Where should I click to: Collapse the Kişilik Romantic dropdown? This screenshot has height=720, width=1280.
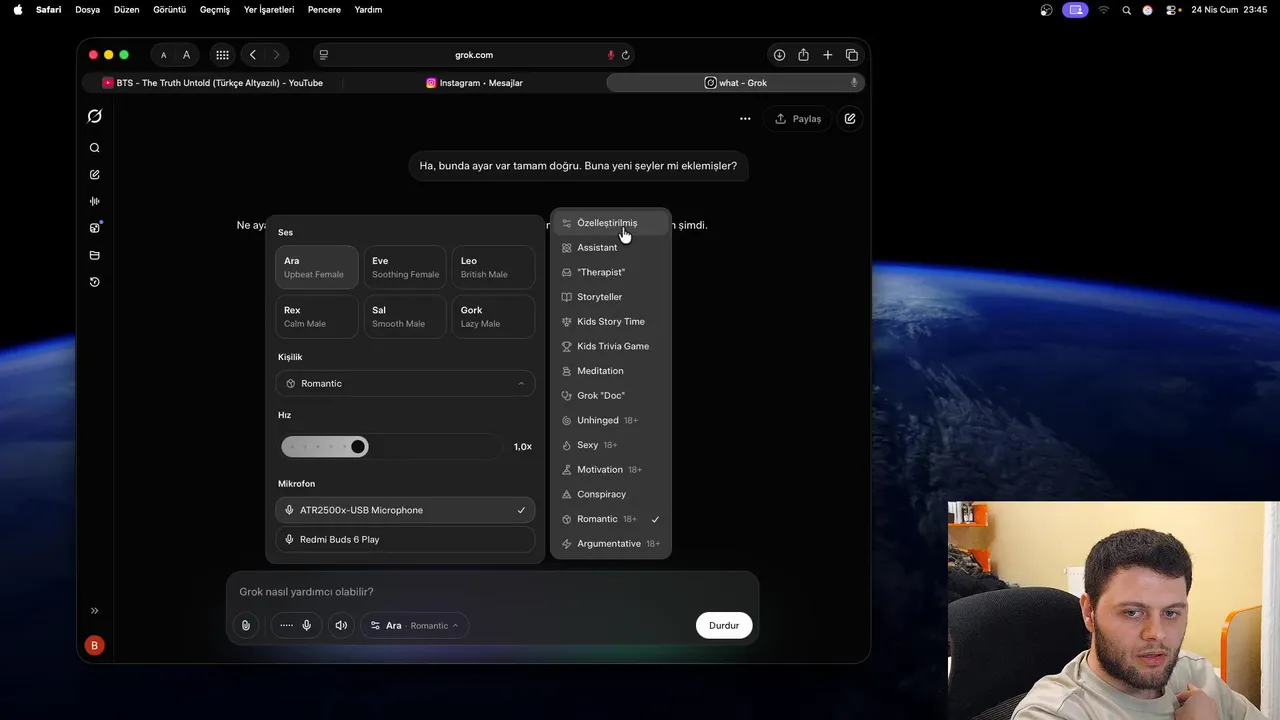[x=405, y=383]
